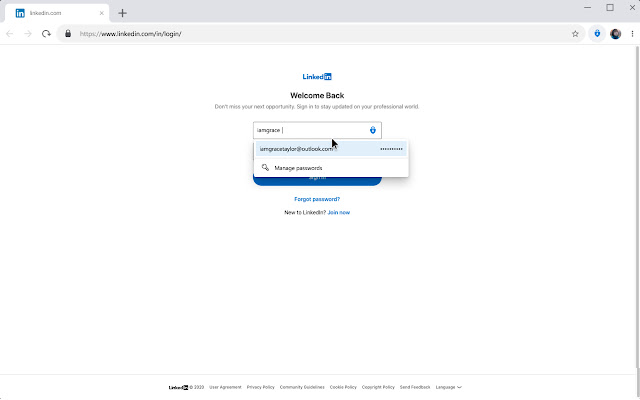View site security lock information
Viewport: 640px width, 400px height.
pyautogui.click(x=68, y=34)
